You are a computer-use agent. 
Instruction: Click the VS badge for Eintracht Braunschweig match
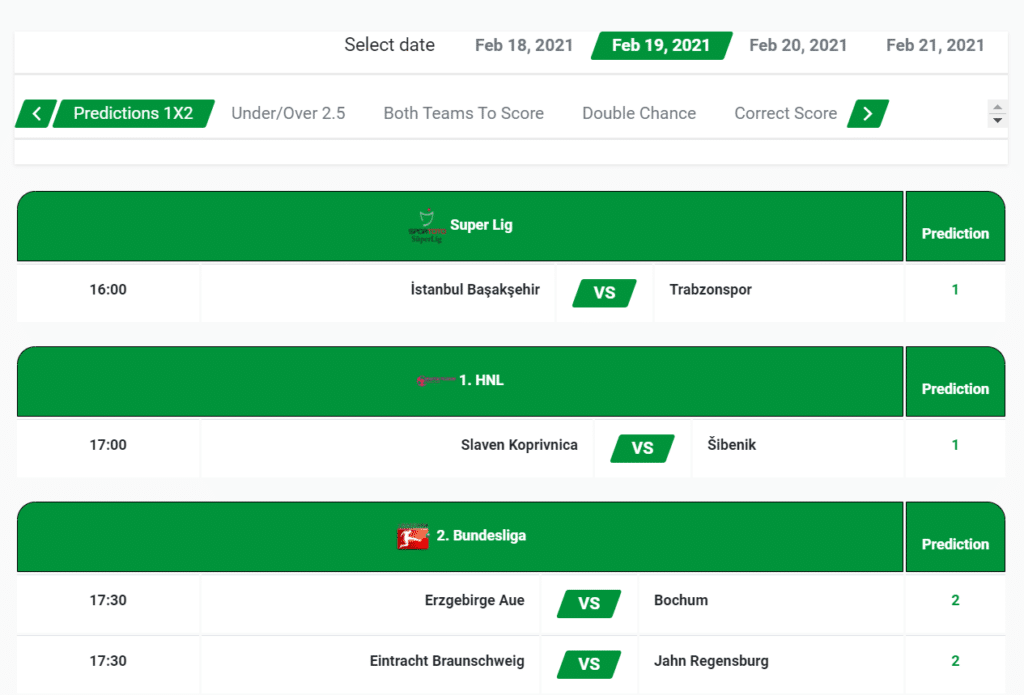[x=589, y=664]
